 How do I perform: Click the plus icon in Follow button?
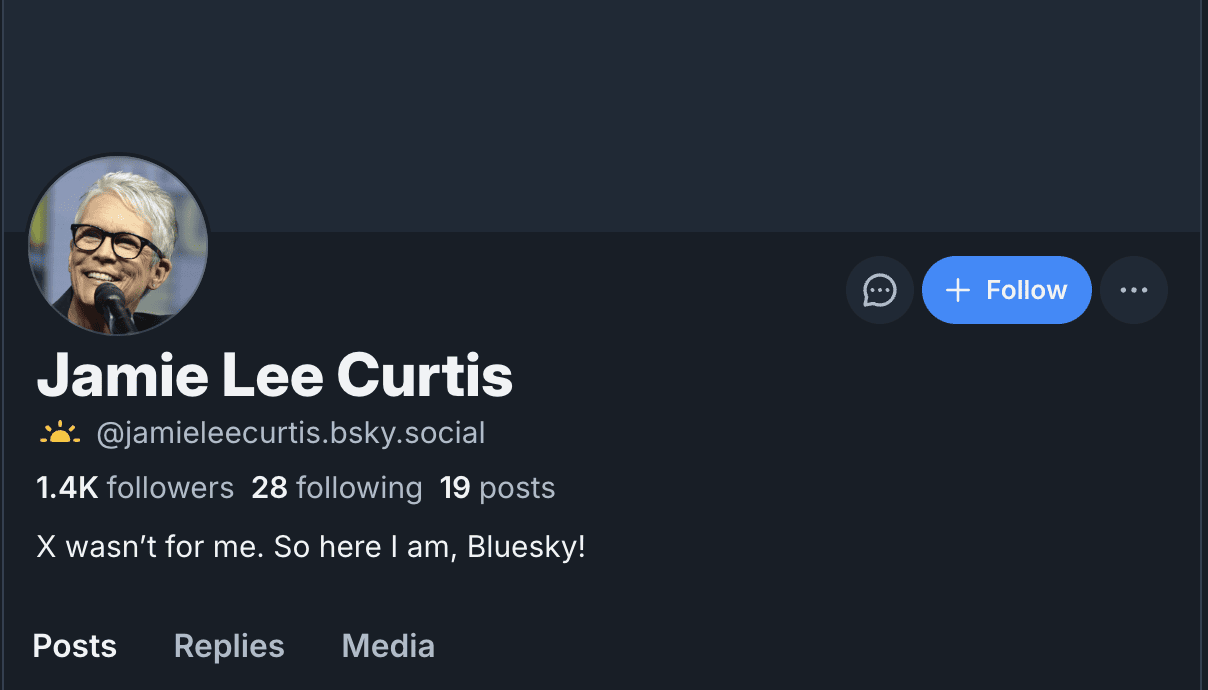958,290
